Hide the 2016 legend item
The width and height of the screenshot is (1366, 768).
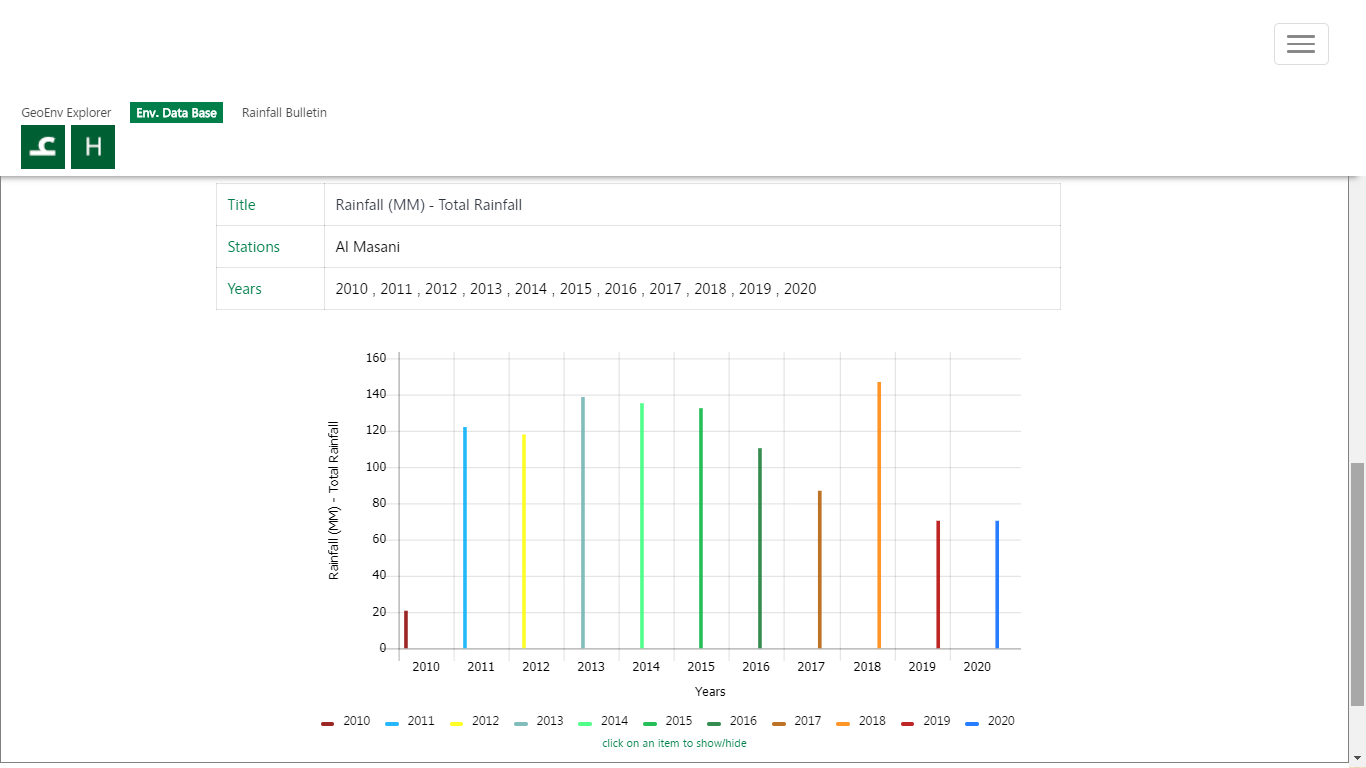coord(733,721)
